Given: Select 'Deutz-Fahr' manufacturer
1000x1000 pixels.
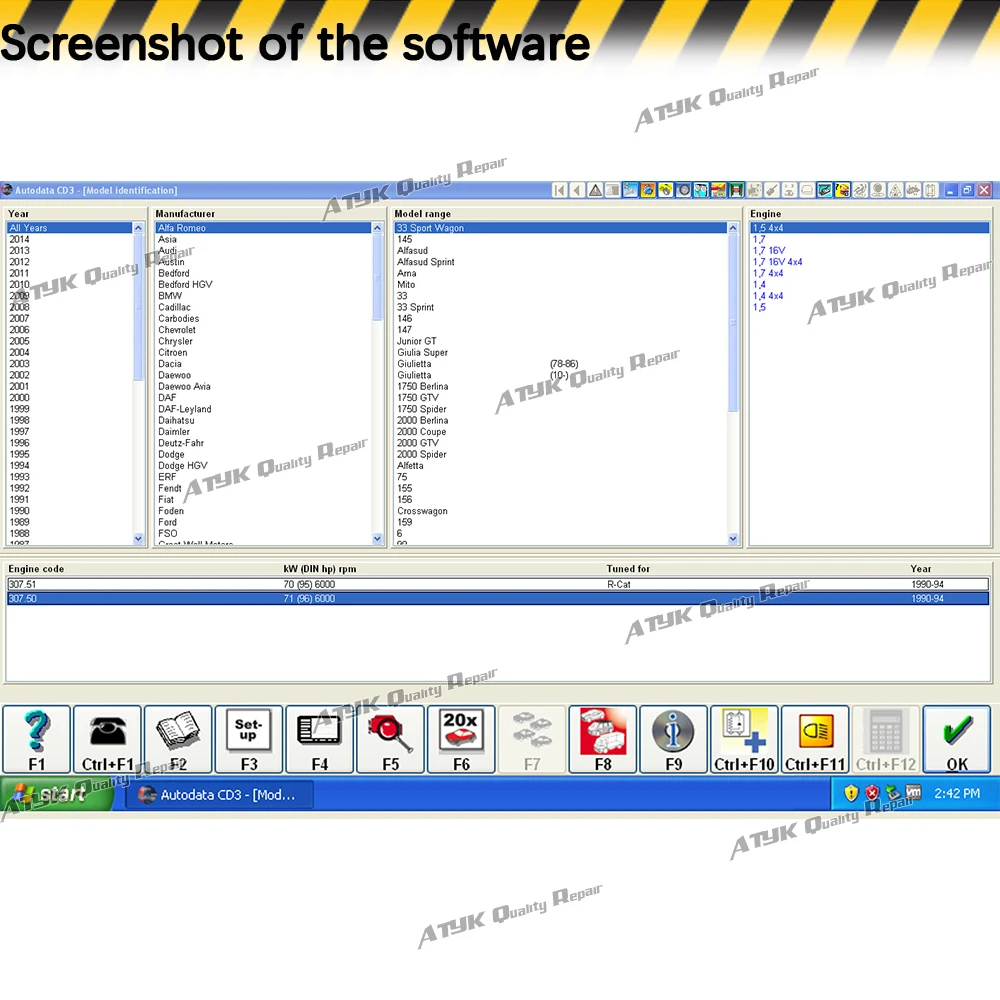Looking at the screenshot, I should point(263,443).
